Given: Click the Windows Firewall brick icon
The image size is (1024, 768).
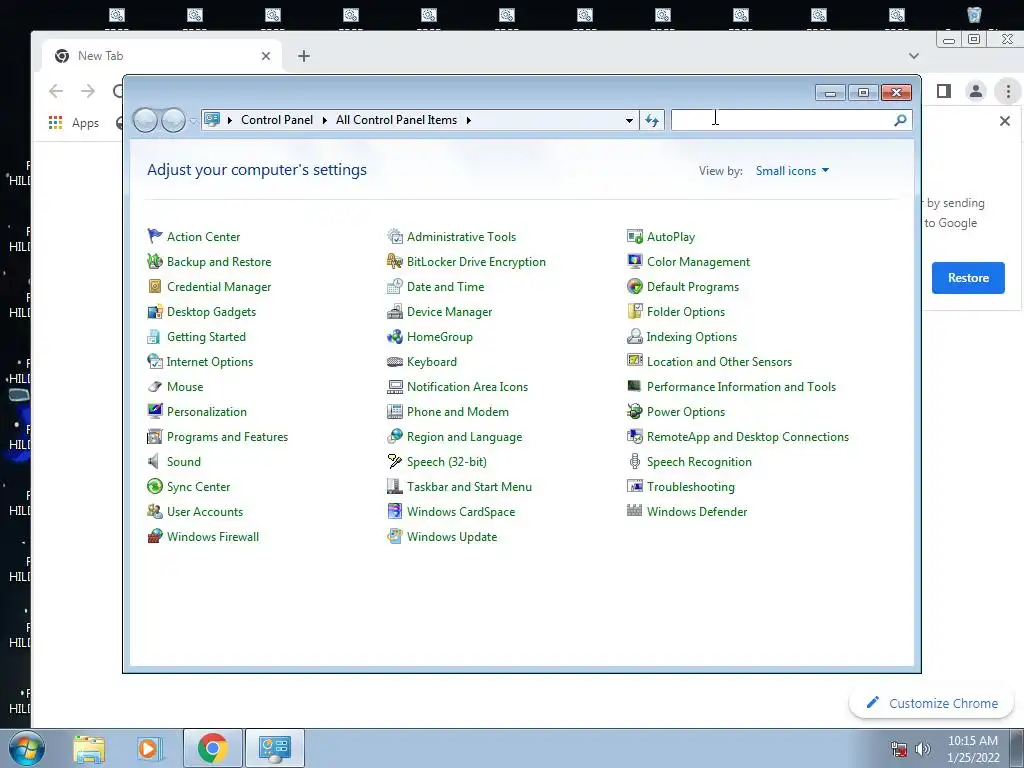Looking at the screenshot, I should point(155,536).
